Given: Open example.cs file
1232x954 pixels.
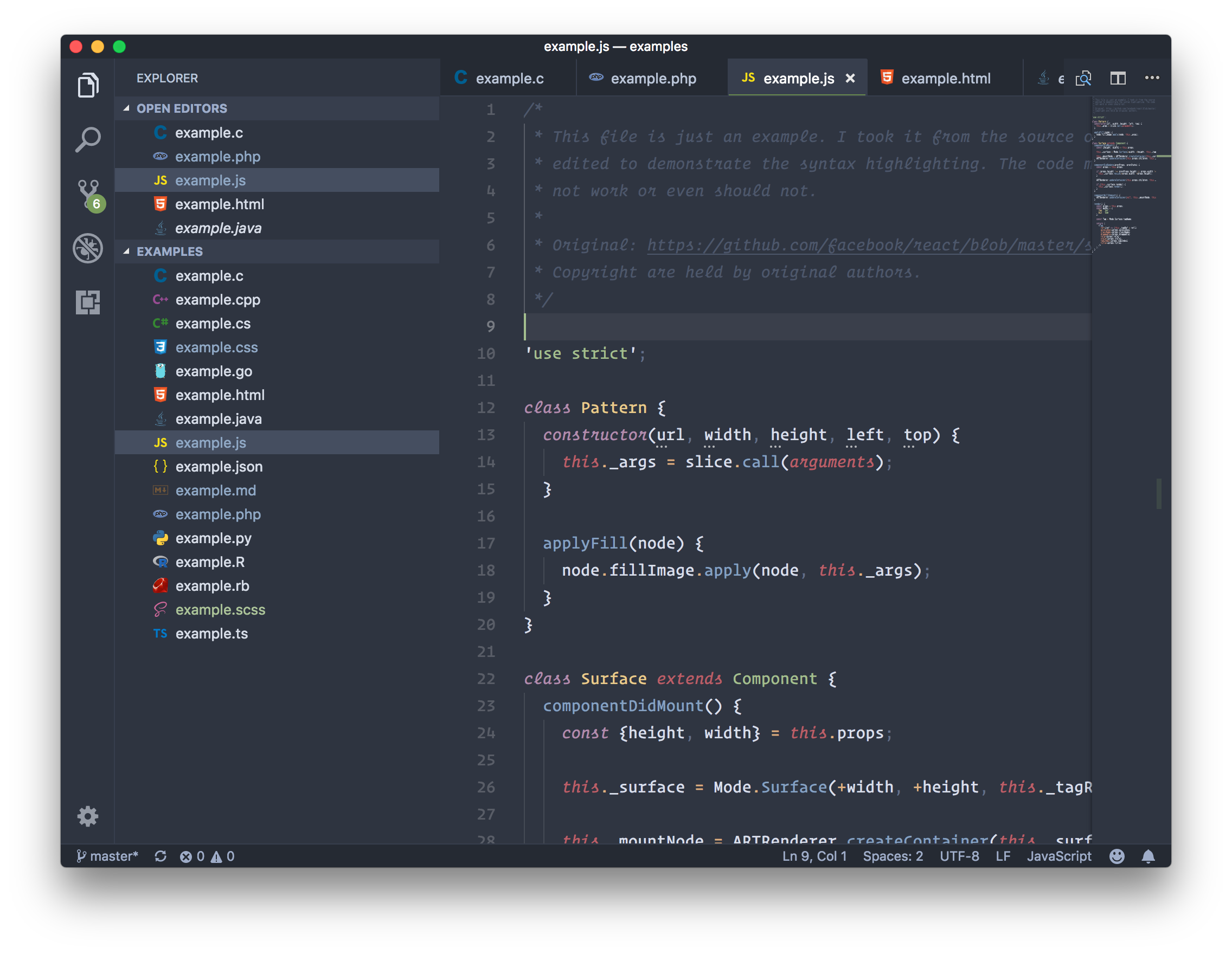Looking at the screenshot, I should coord(277,323).
